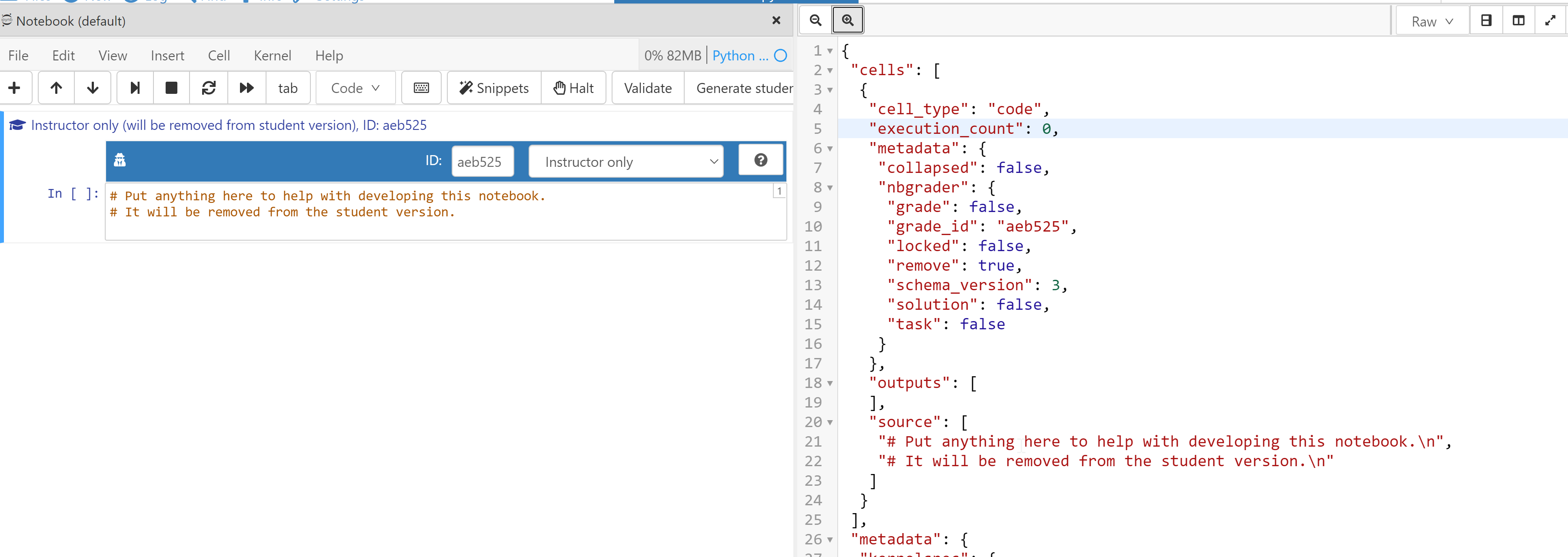This screenshot has width=1568, height=557.
Task: Run cell and advance with skip icon
Action: click(134, 88)
